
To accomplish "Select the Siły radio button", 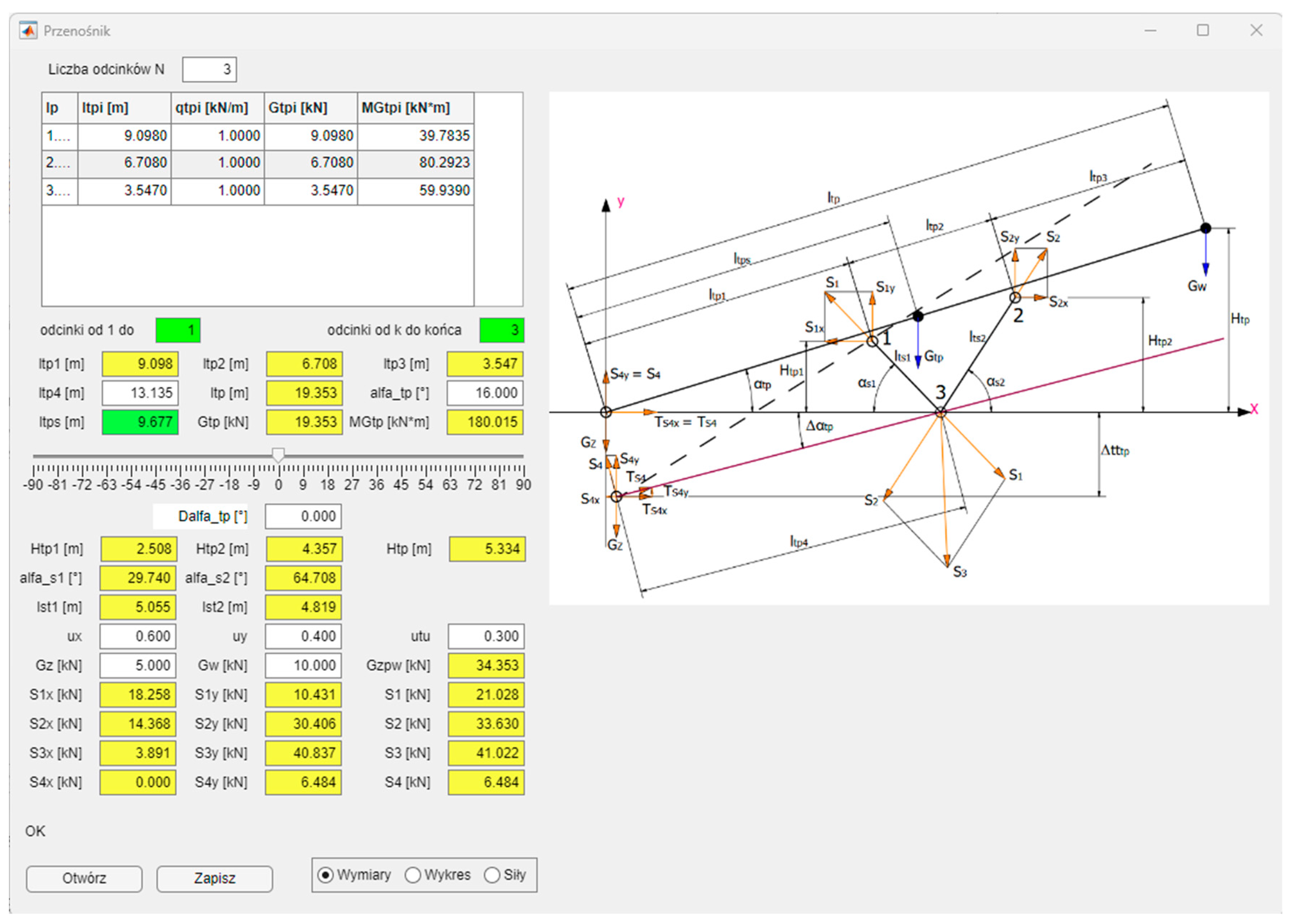I will [x=492, y=874].
